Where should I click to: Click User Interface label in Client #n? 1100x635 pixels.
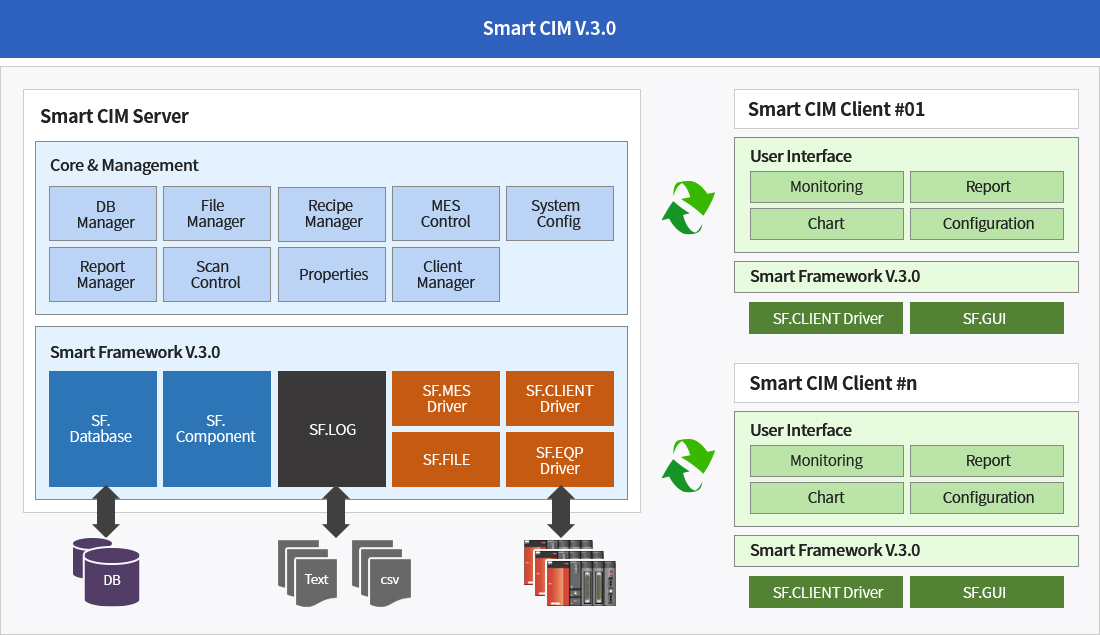tap(800, 430)
